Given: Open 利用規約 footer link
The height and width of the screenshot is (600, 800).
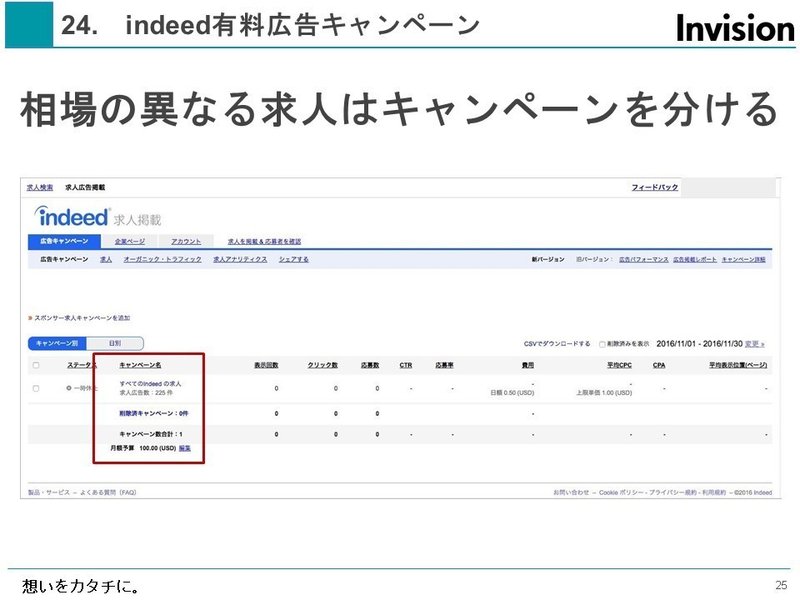Looking at the screenshot, I should pos(714,492).
